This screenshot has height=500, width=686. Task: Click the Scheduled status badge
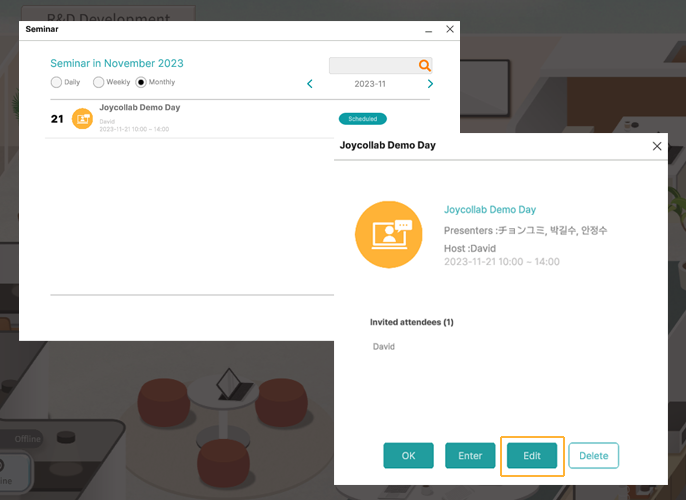pyautogui.click(x=363, y=119)
